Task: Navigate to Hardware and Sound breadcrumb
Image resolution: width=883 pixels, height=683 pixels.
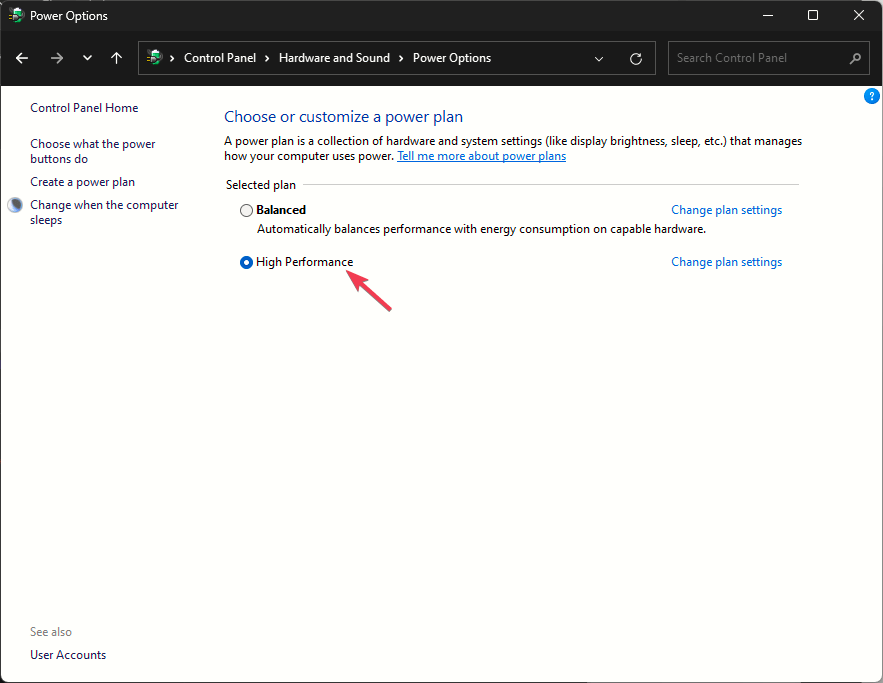Action: pos(334,57)
